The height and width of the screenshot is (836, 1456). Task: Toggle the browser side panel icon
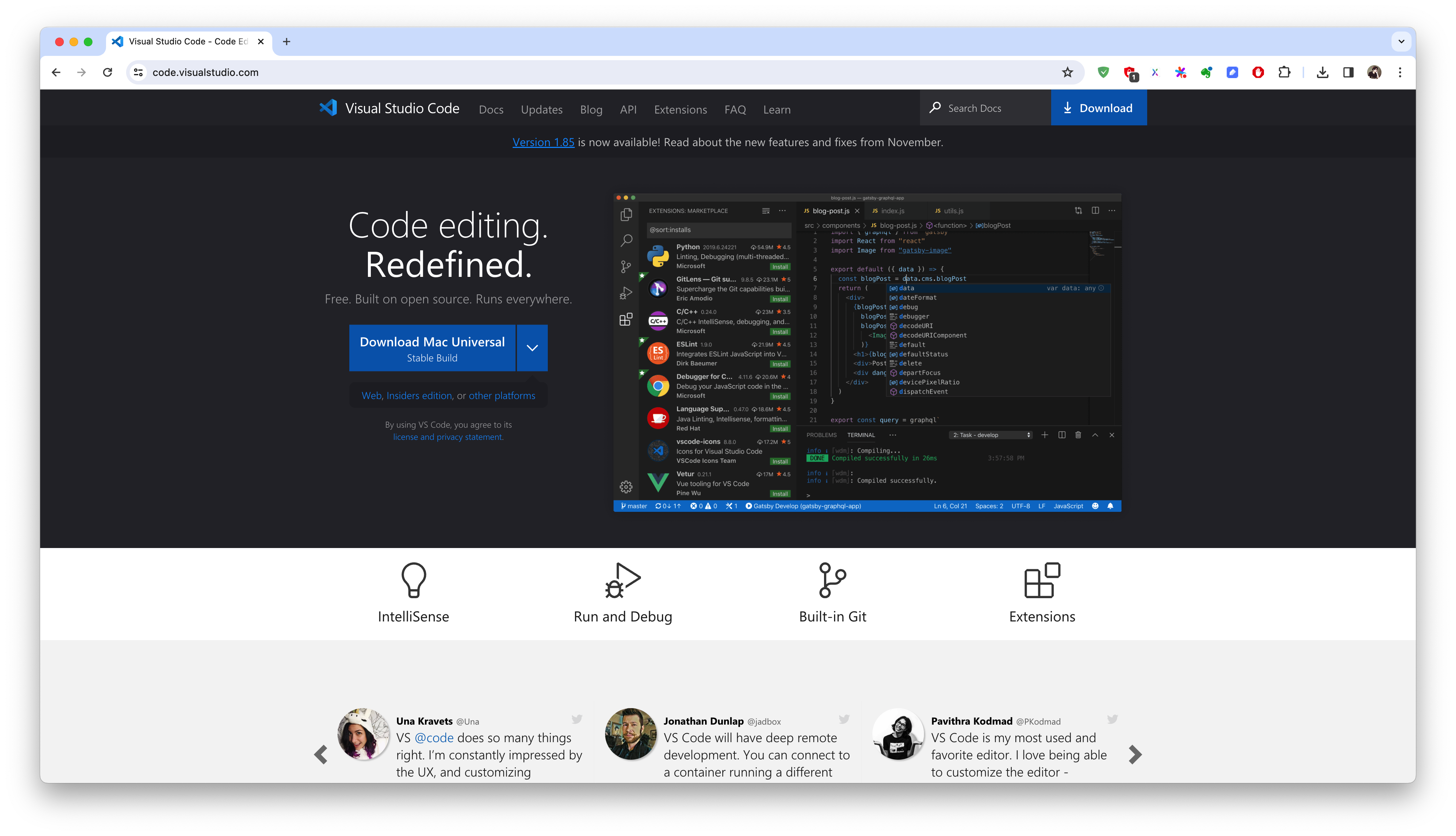coord(1348,72)
